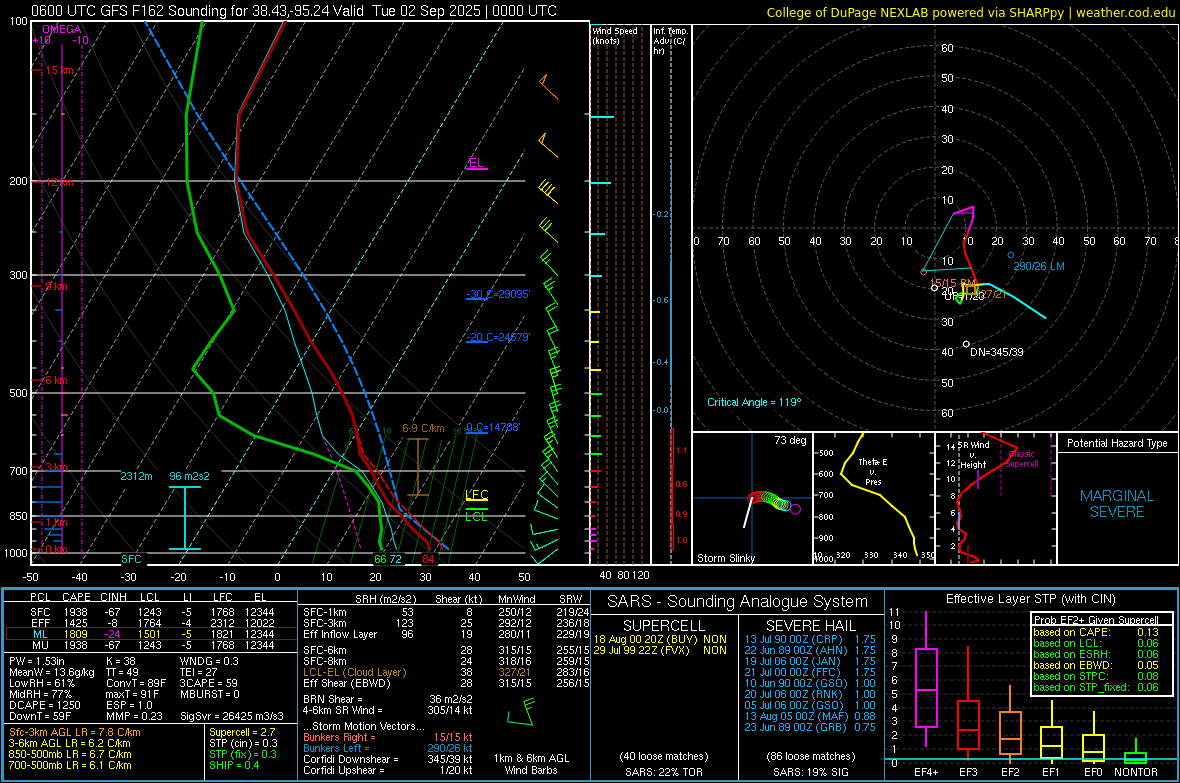The width and height of the screenshot is (1180, 783).
Task: Click the ConvT = 89F value
Action: click(135, 684)
